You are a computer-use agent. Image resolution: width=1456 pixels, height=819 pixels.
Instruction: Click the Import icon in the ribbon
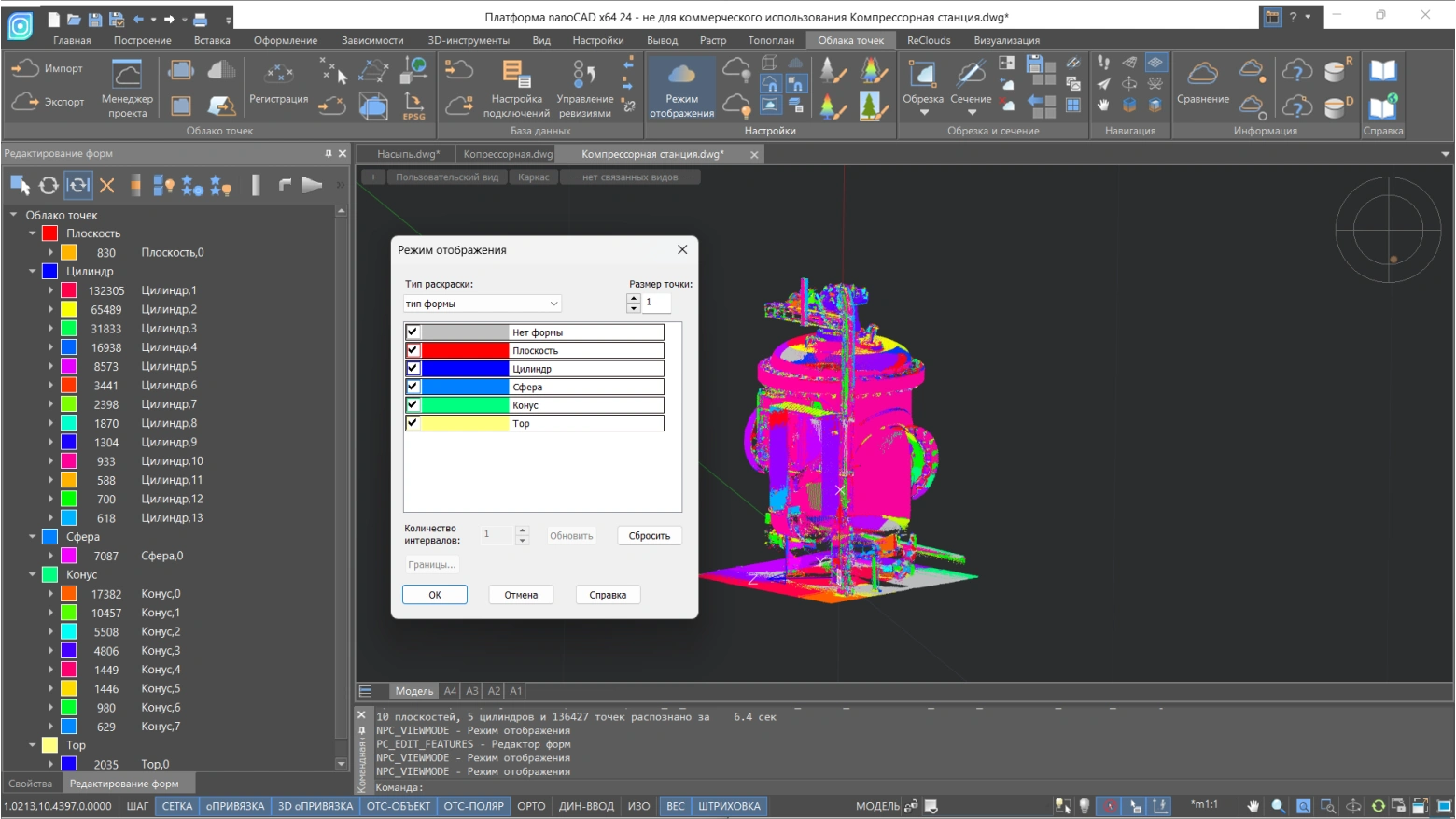(x=25, y=68)
